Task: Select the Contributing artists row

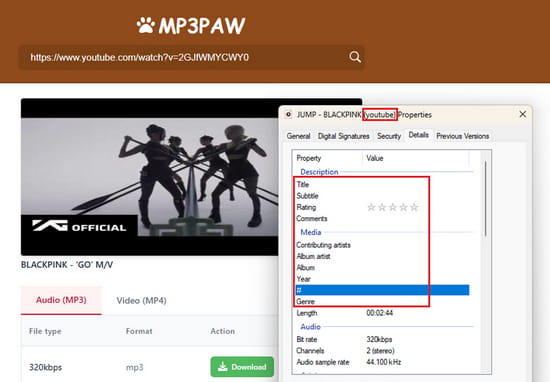Action: pyautogui.click(x=382, y=245)
